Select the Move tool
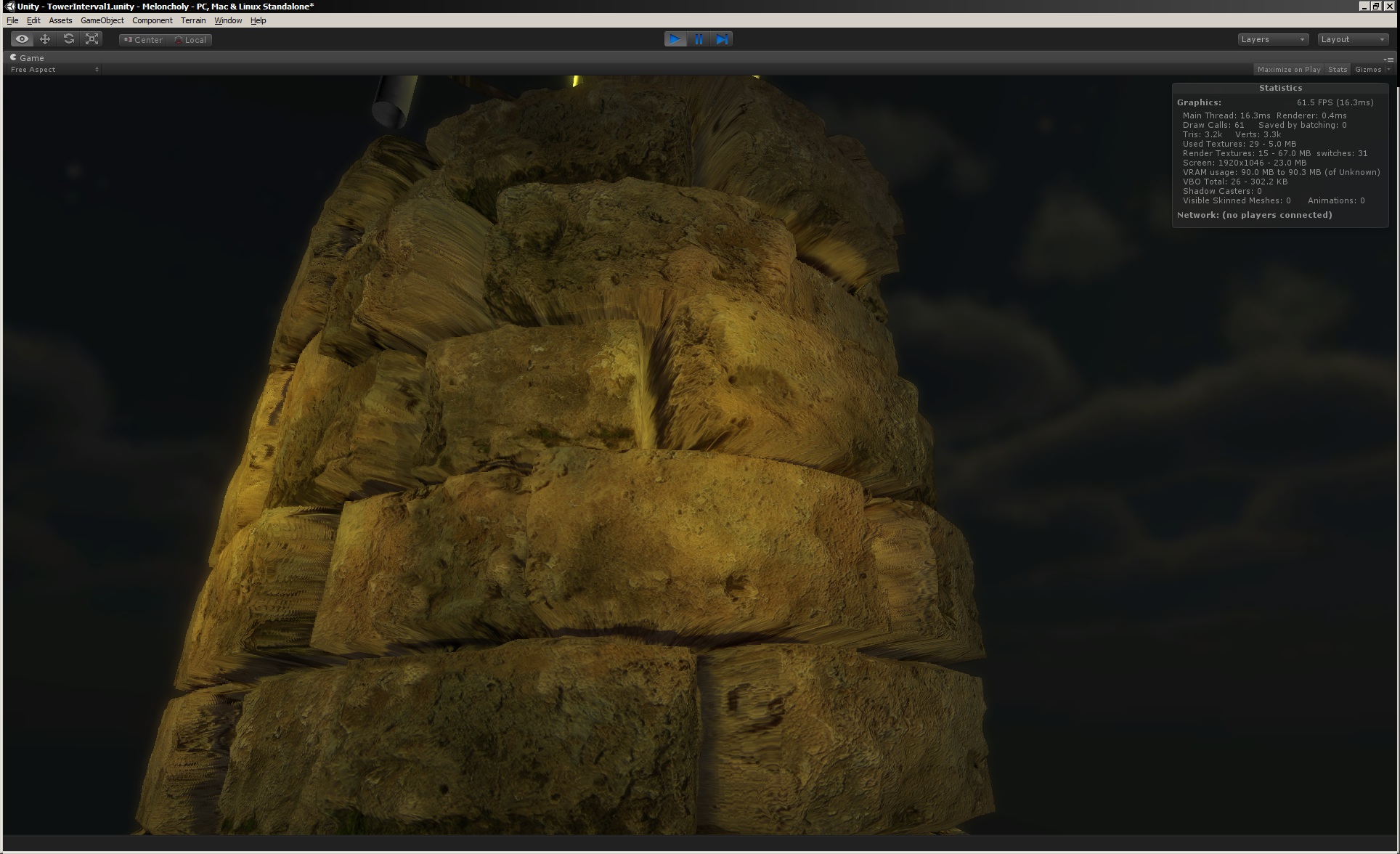 [x=45, y=38]
